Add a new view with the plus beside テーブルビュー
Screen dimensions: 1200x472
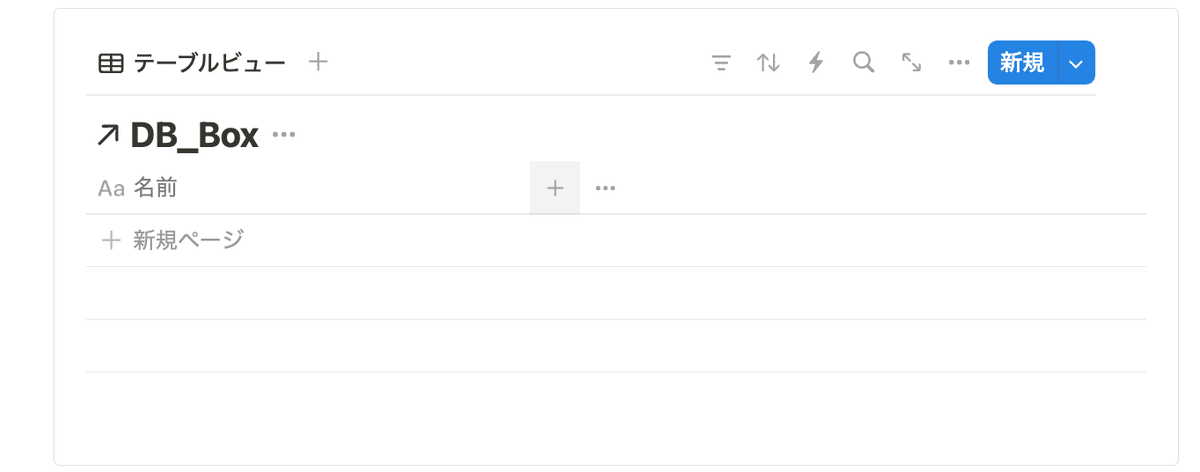coord(318,62)
